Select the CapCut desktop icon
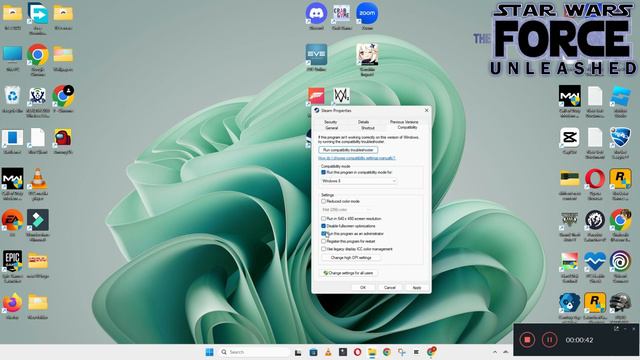Image resolution: width=640 pixels, height=360 pixels. 569,138
